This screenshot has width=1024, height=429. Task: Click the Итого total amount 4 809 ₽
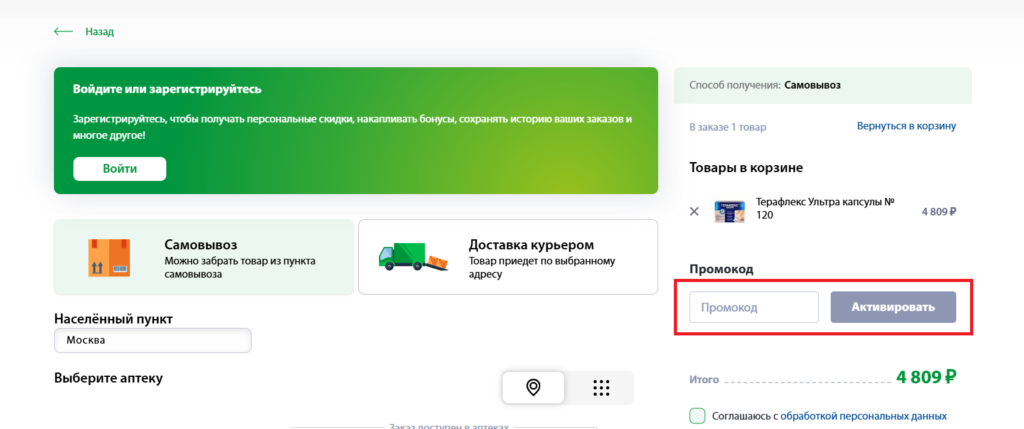click(926, 377)
